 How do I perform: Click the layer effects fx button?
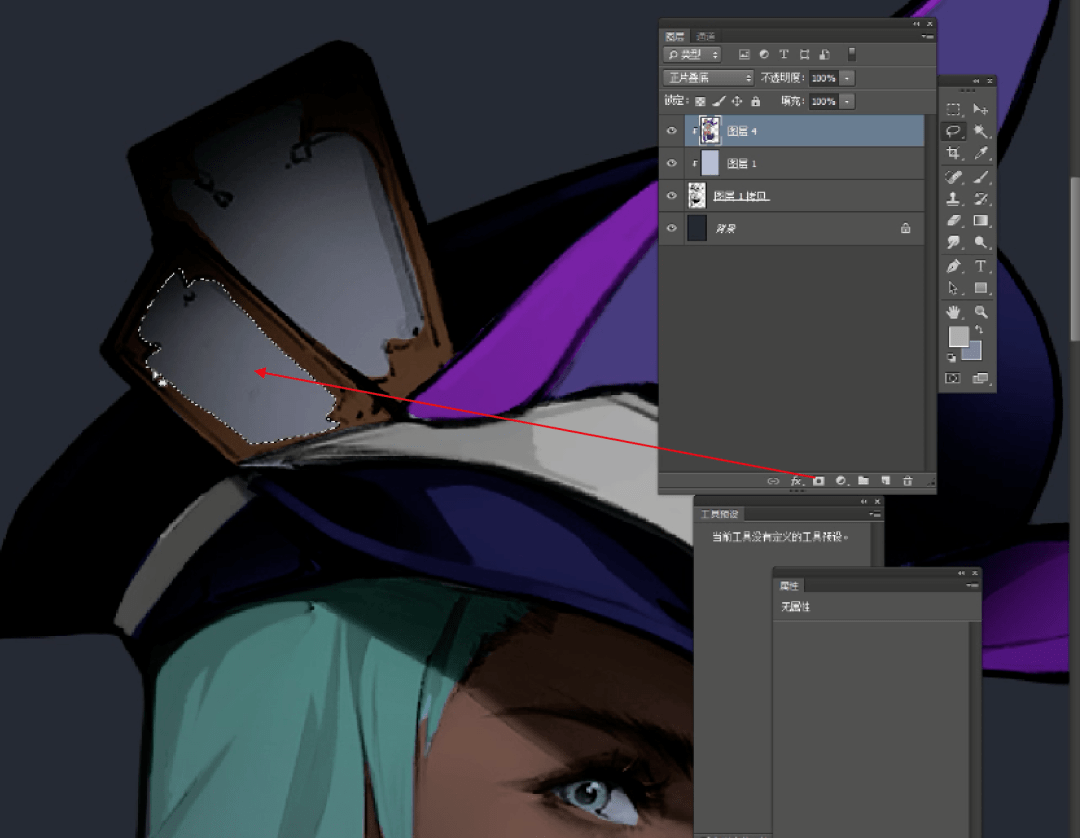[x=796, y=481]
